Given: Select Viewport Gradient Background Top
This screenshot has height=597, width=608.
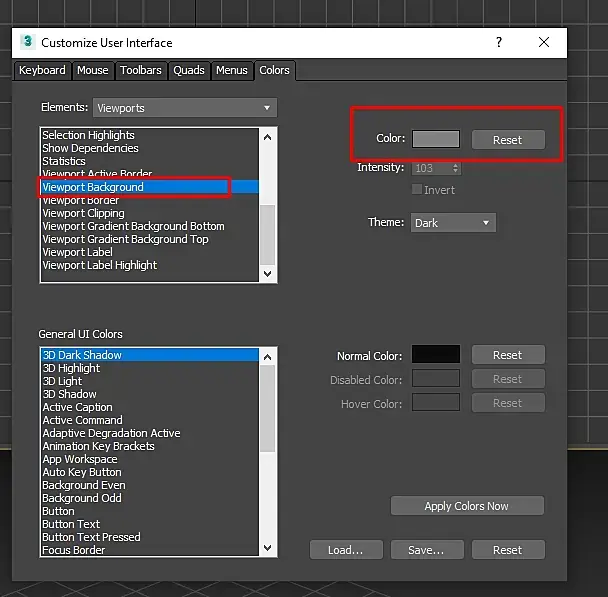Looking at the screenshot, I should click(150, 239).
